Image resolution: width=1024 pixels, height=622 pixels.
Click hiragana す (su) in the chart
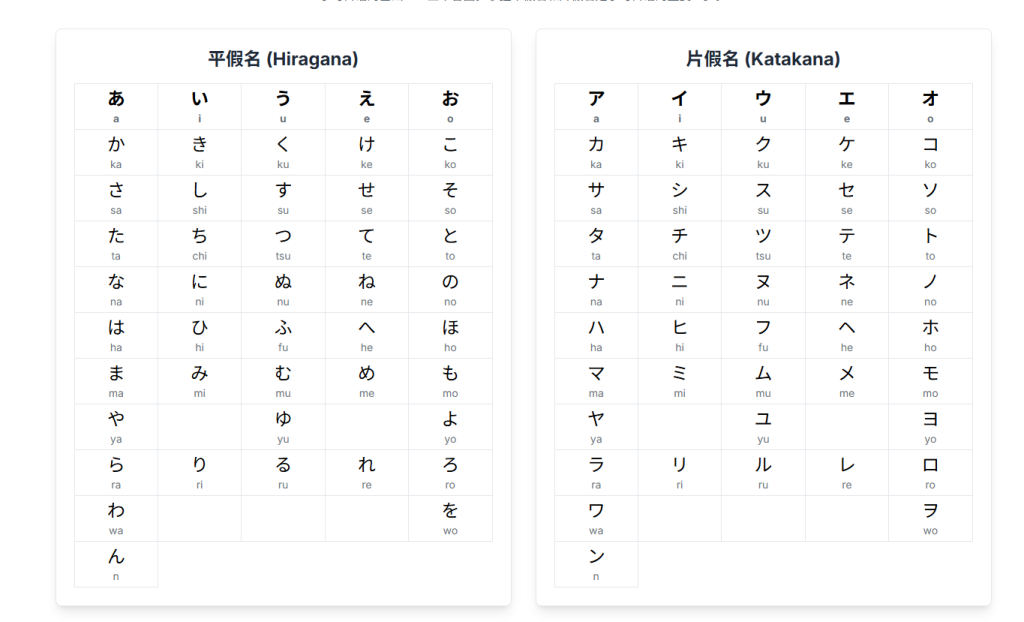click(x=283, y=198)
